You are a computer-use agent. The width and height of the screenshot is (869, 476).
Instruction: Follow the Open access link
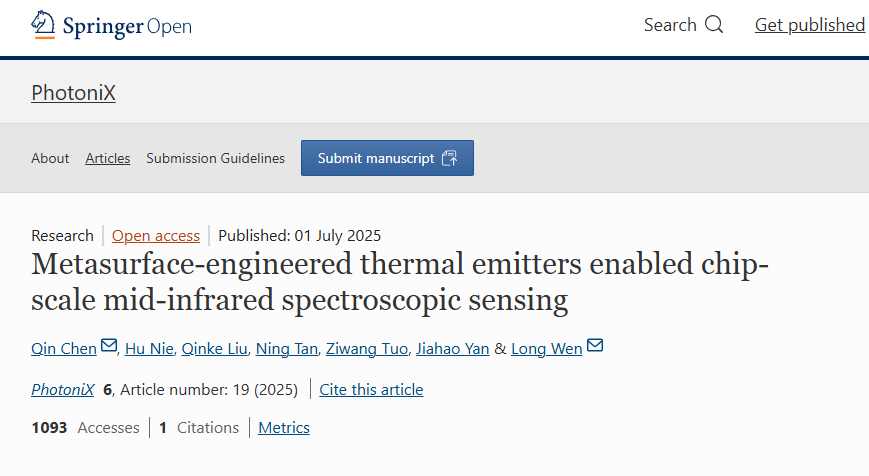[155, 236]
